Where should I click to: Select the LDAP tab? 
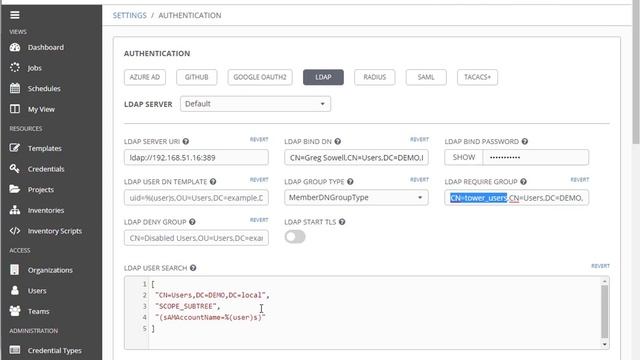coord(323,77)
